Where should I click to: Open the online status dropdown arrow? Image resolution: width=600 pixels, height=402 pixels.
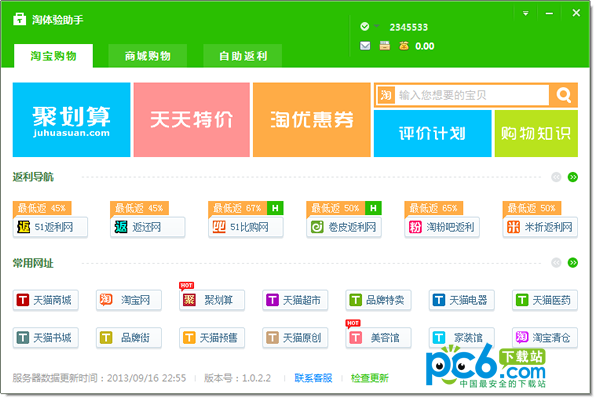377,26
